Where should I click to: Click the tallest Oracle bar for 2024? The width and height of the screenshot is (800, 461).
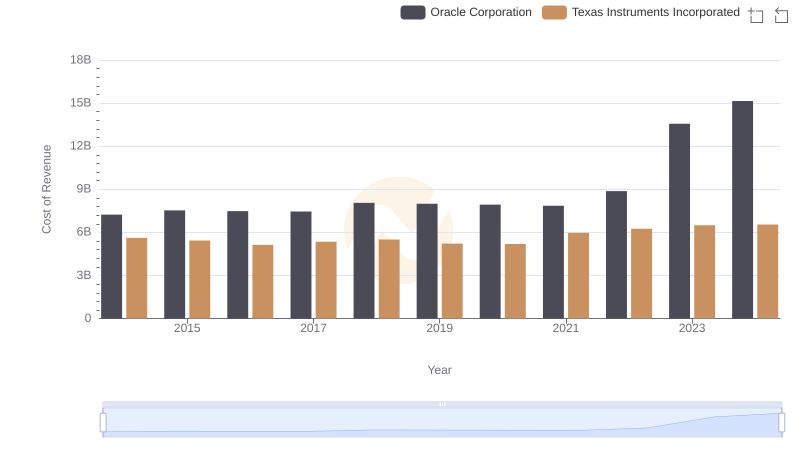(x=742, y=210)
